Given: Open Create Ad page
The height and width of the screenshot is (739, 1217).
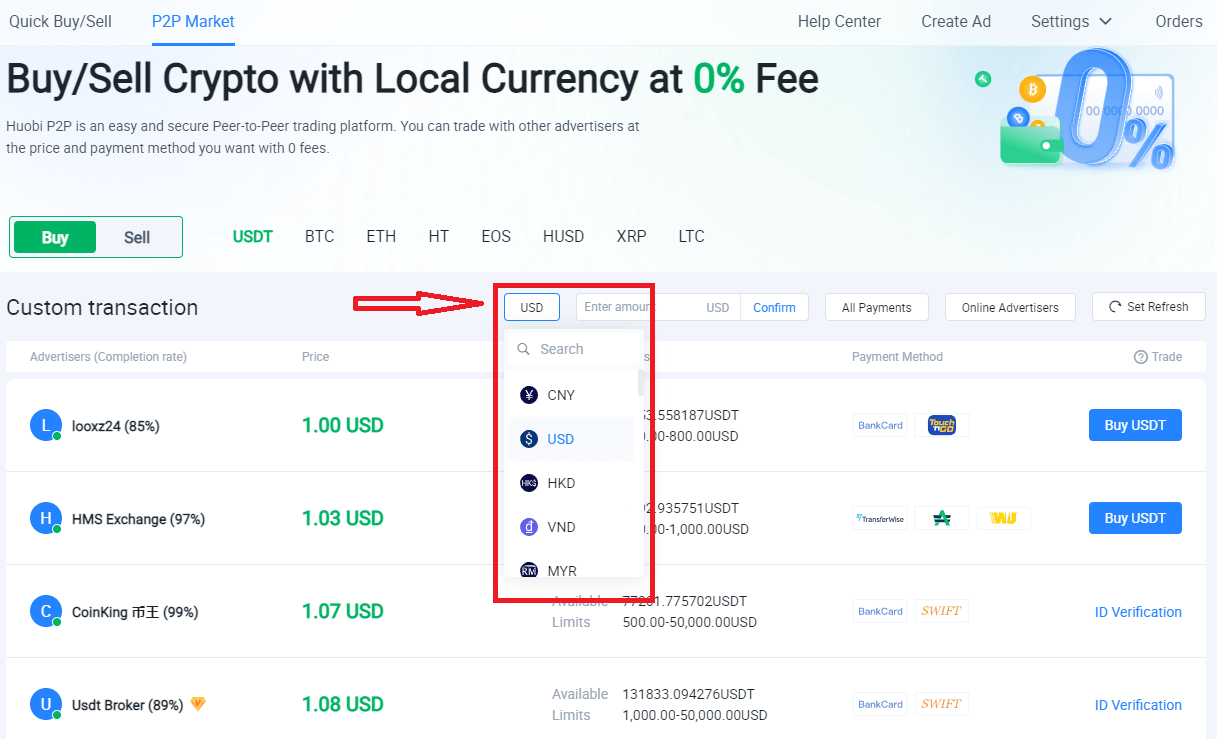Looking at the screenshot, I should pyautogui.click(x=956, y=21).
